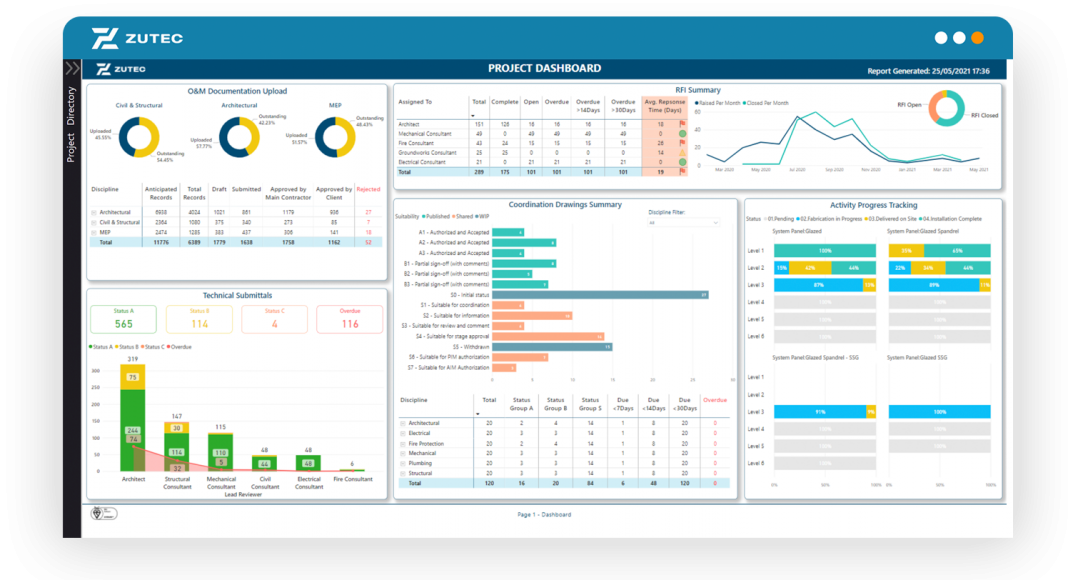Viewport: 1068px width, 580px height.
Task: Click green circle indicator for Mechanical Consultant
Action: coord(682,133)
